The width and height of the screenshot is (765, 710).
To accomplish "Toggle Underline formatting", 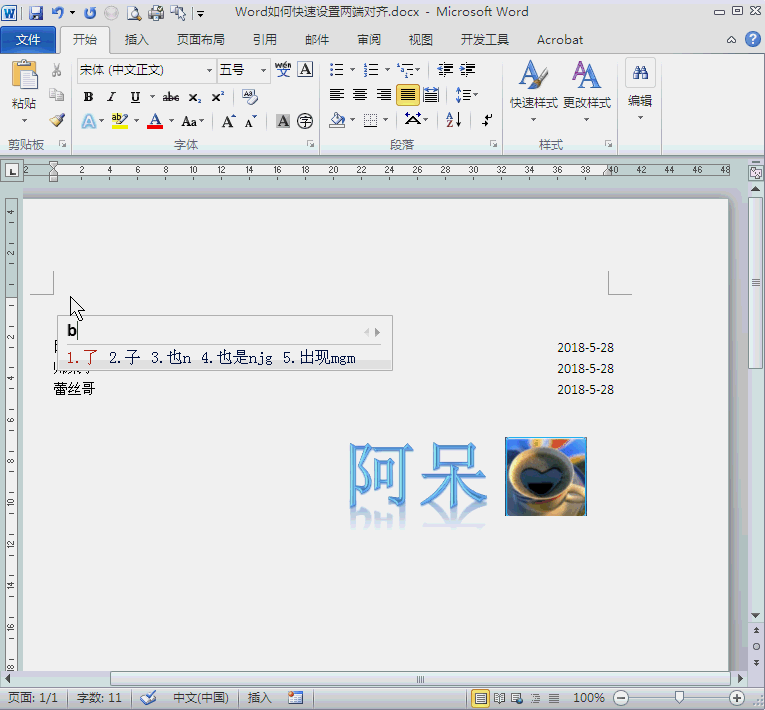I will pos(135,97).
